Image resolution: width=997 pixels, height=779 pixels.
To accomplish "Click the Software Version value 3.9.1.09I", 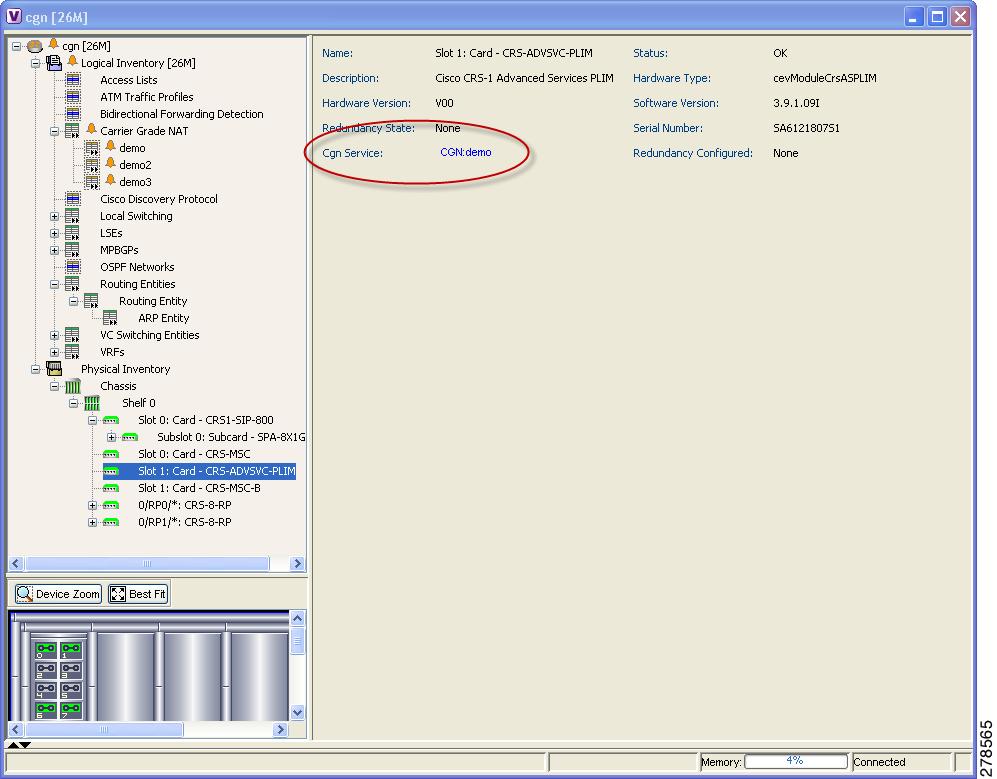I will pos(796,103).
